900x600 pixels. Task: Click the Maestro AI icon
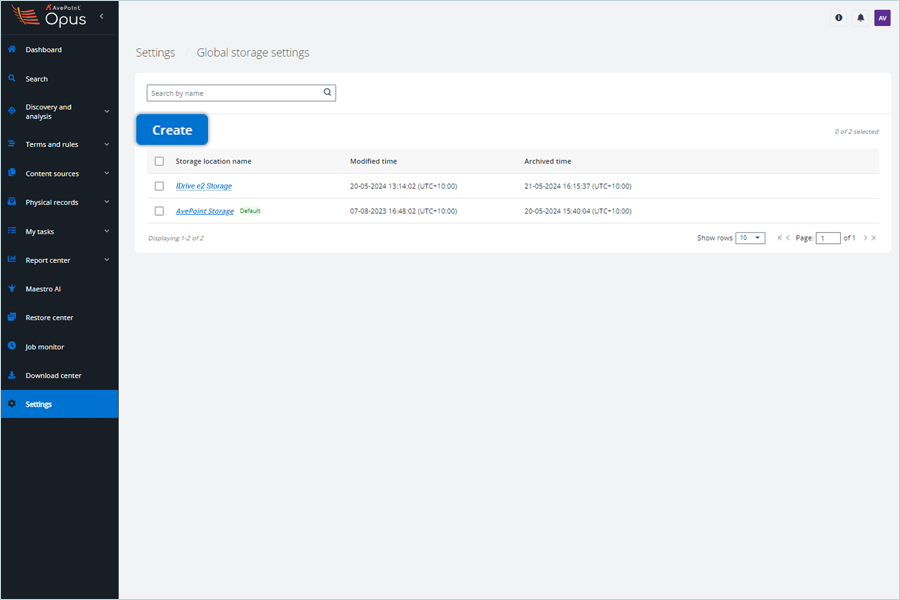[x=11, y=288]
